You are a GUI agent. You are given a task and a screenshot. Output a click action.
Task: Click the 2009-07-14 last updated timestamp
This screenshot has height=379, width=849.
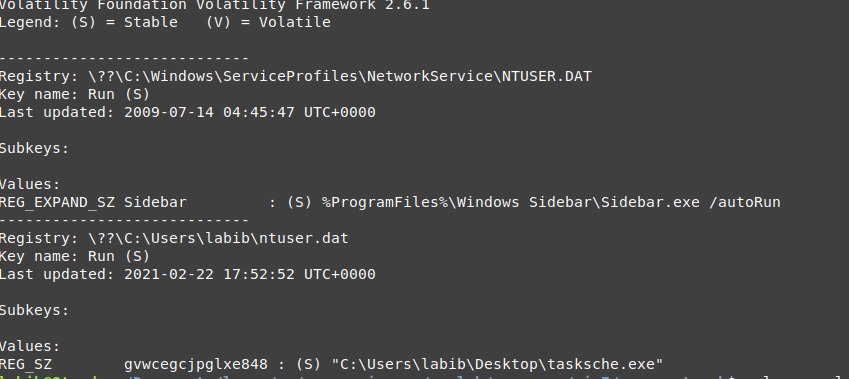tap(250, 112)
